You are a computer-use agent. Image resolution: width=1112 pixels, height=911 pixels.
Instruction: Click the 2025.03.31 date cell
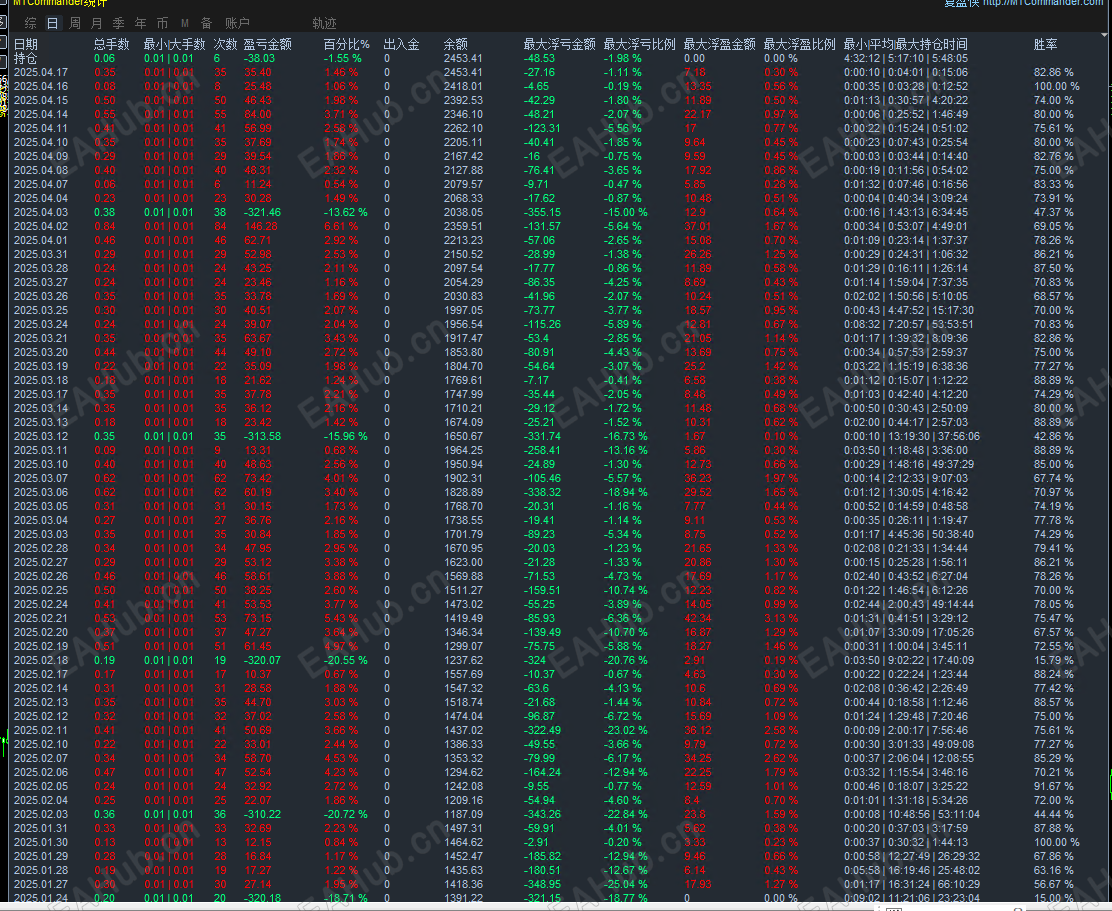point(40,255)
